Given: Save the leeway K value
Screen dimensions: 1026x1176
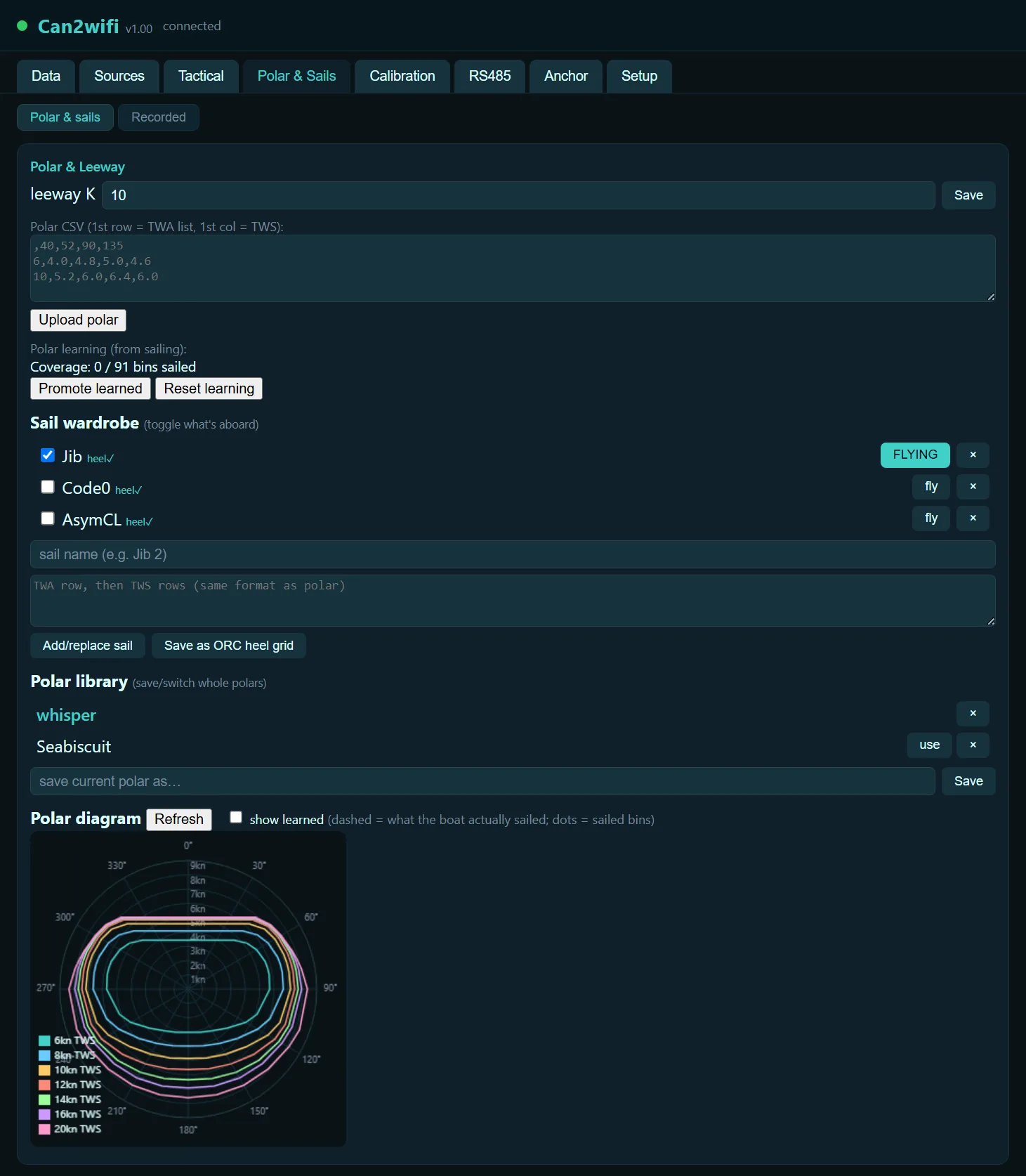Looking at the screenshot, I should click(968, 195).
